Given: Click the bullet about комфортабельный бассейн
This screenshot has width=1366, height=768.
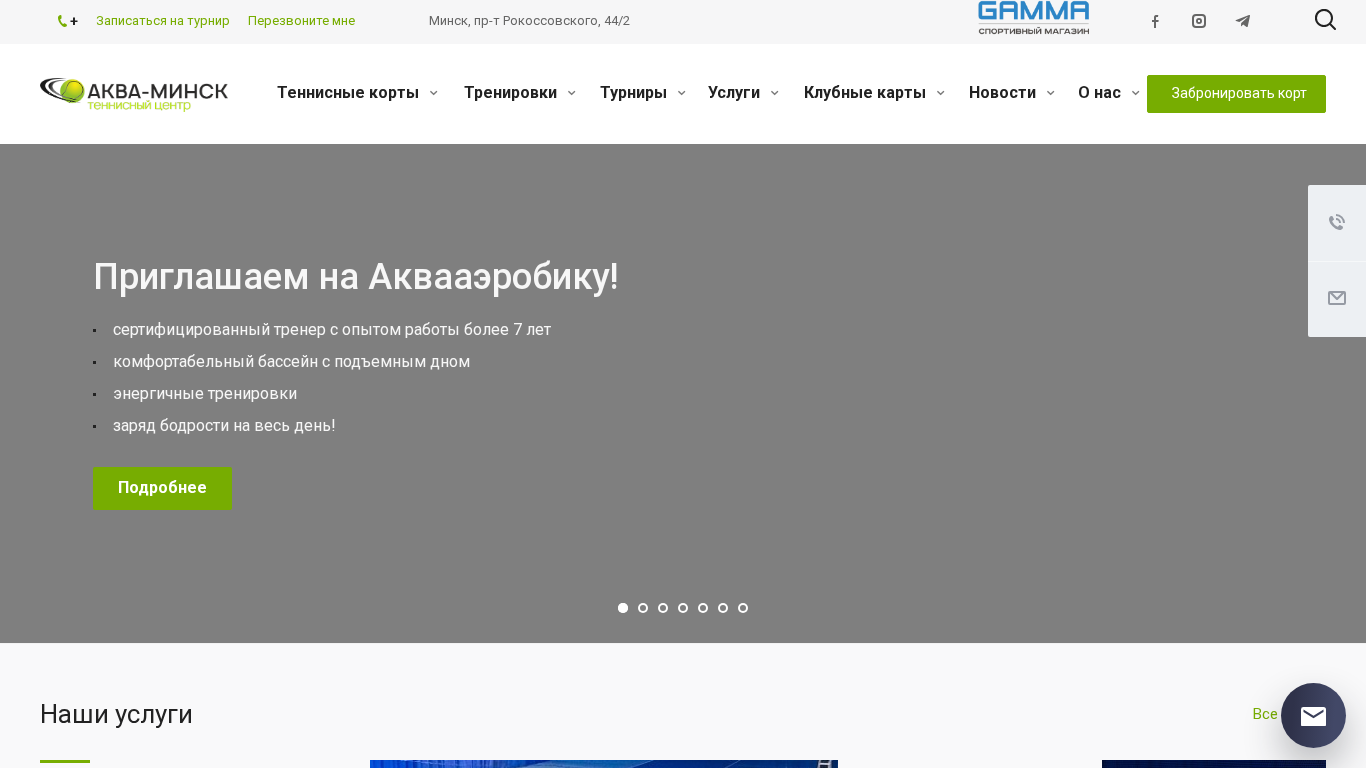Looking at the screenshot, I should pos(291,362).
